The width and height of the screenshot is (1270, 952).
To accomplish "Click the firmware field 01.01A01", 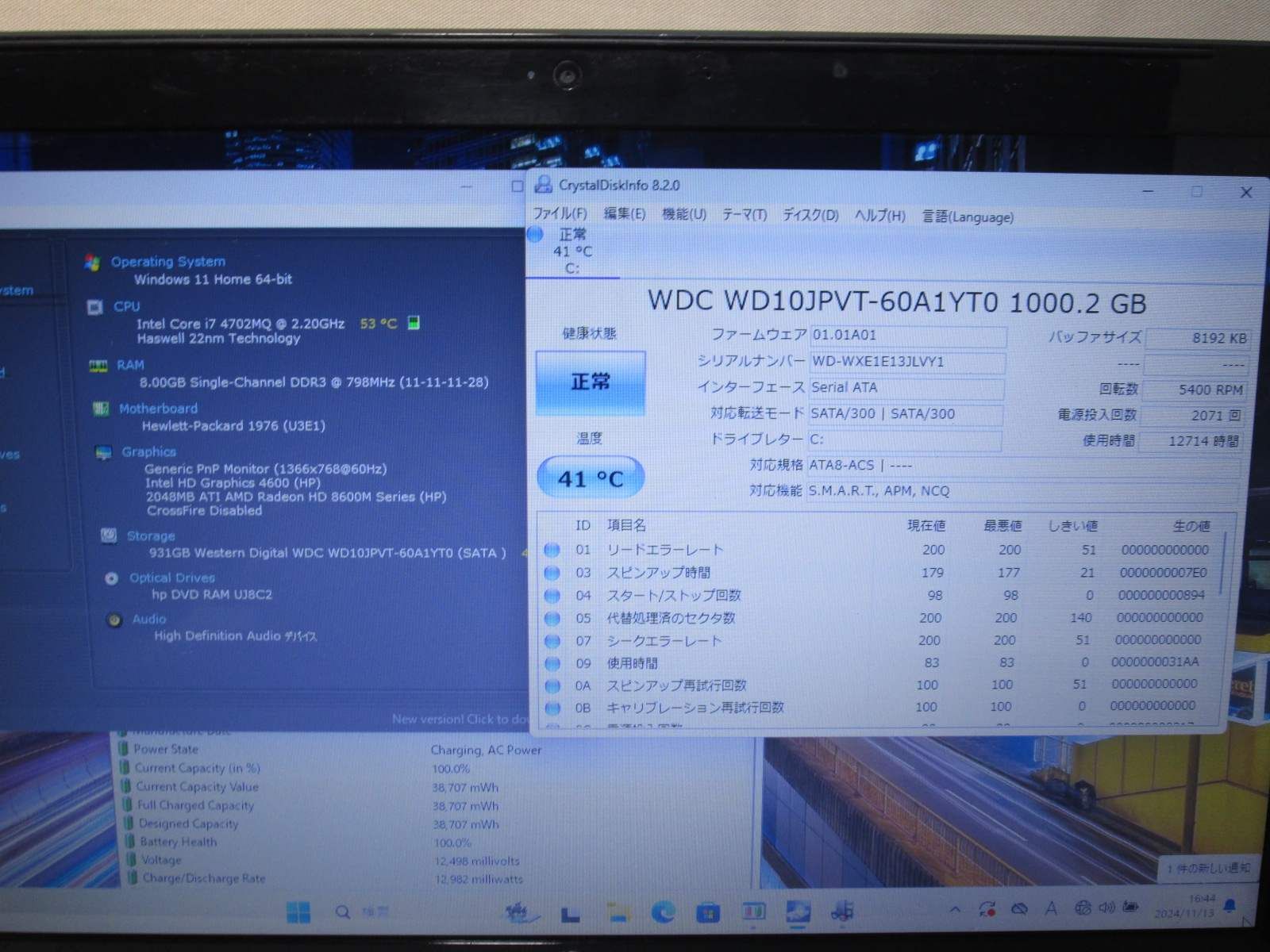I will 908,336.
